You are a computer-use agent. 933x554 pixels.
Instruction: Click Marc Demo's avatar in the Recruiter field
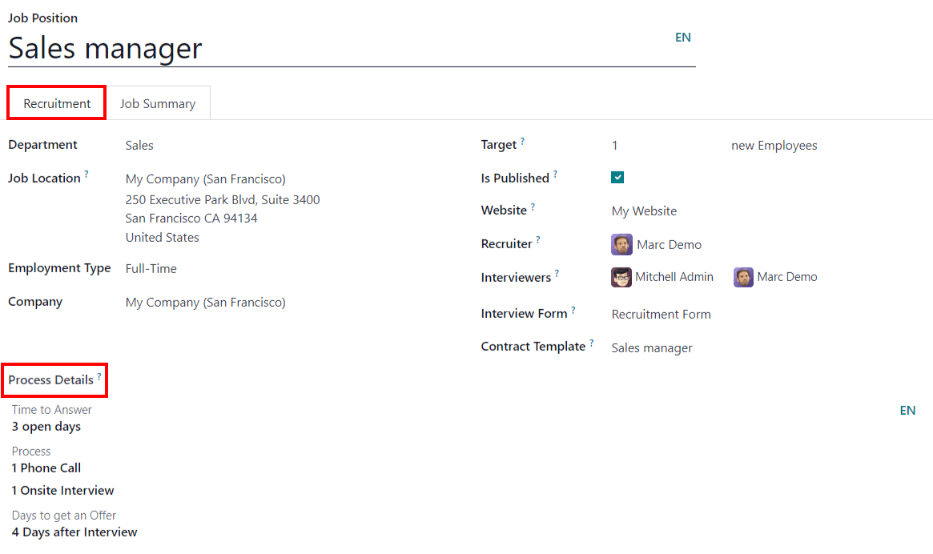(x=621, y=245)
